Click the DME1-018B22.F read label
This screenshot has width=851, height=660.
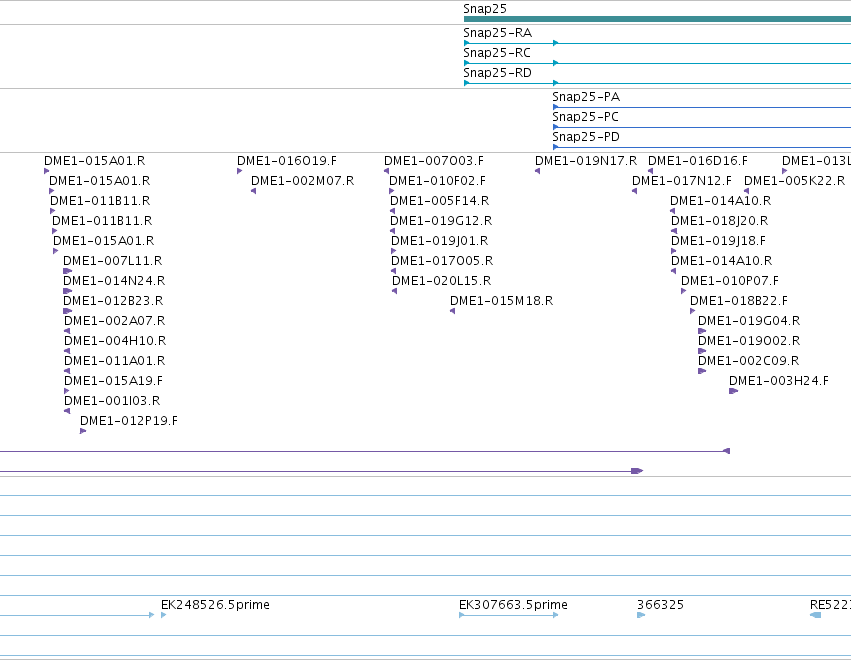(x=739, y=301)
